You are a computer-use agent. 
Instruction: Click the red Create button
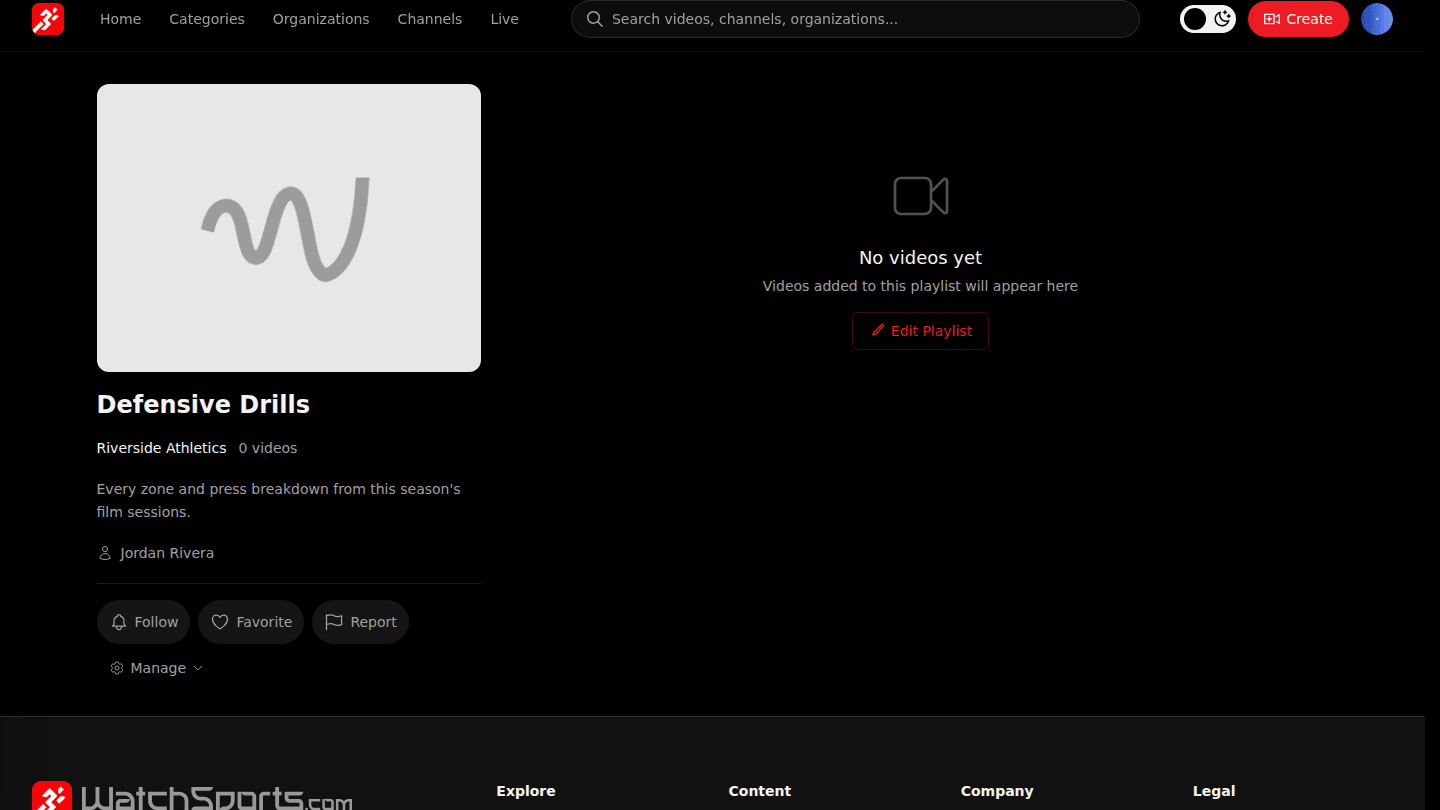[x=1298, y=19]
